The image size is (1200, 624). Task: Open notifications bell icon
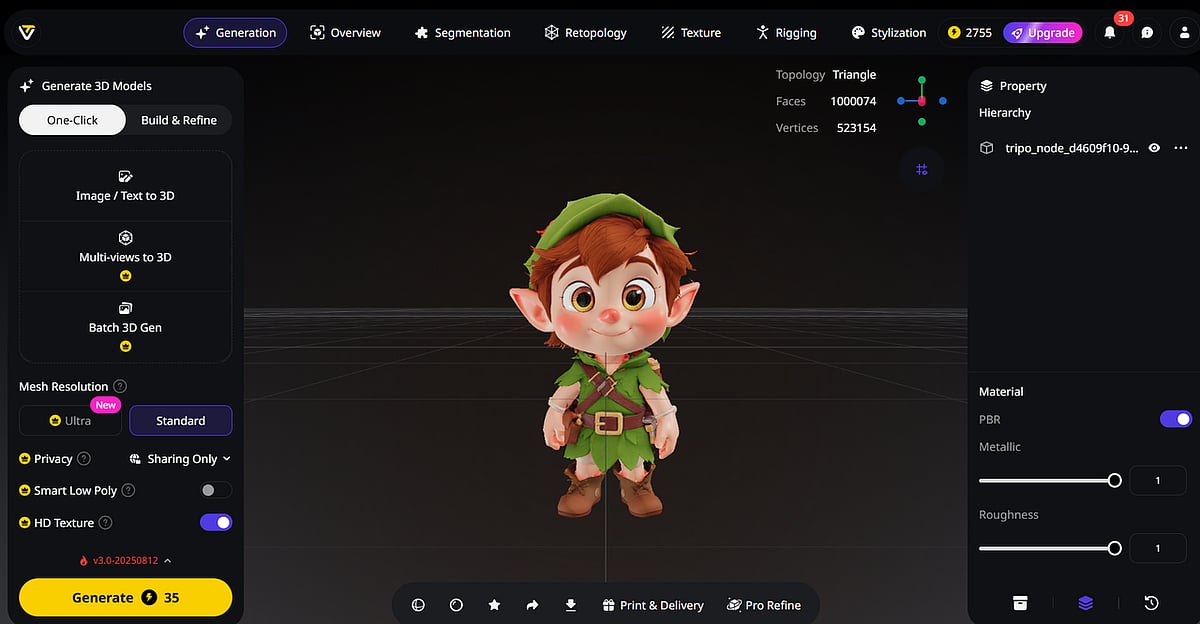[x=1110, y=33]
